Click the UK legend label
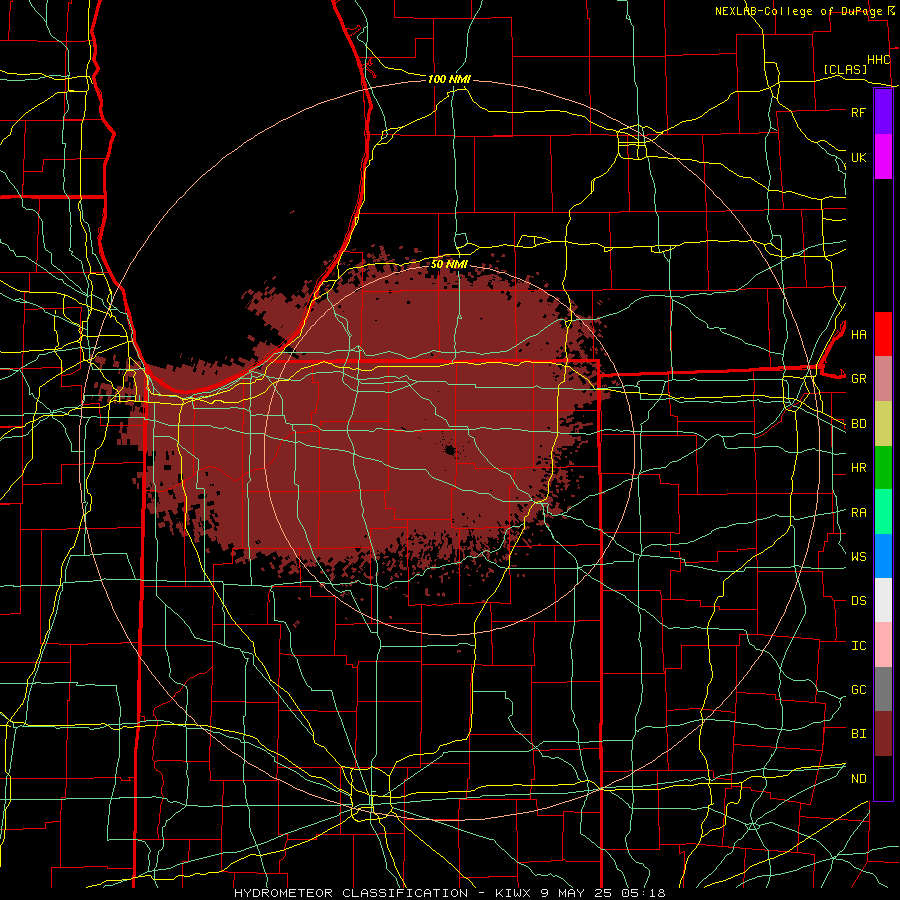The height and width of the screenshot is (900, 900). (858, 157)
